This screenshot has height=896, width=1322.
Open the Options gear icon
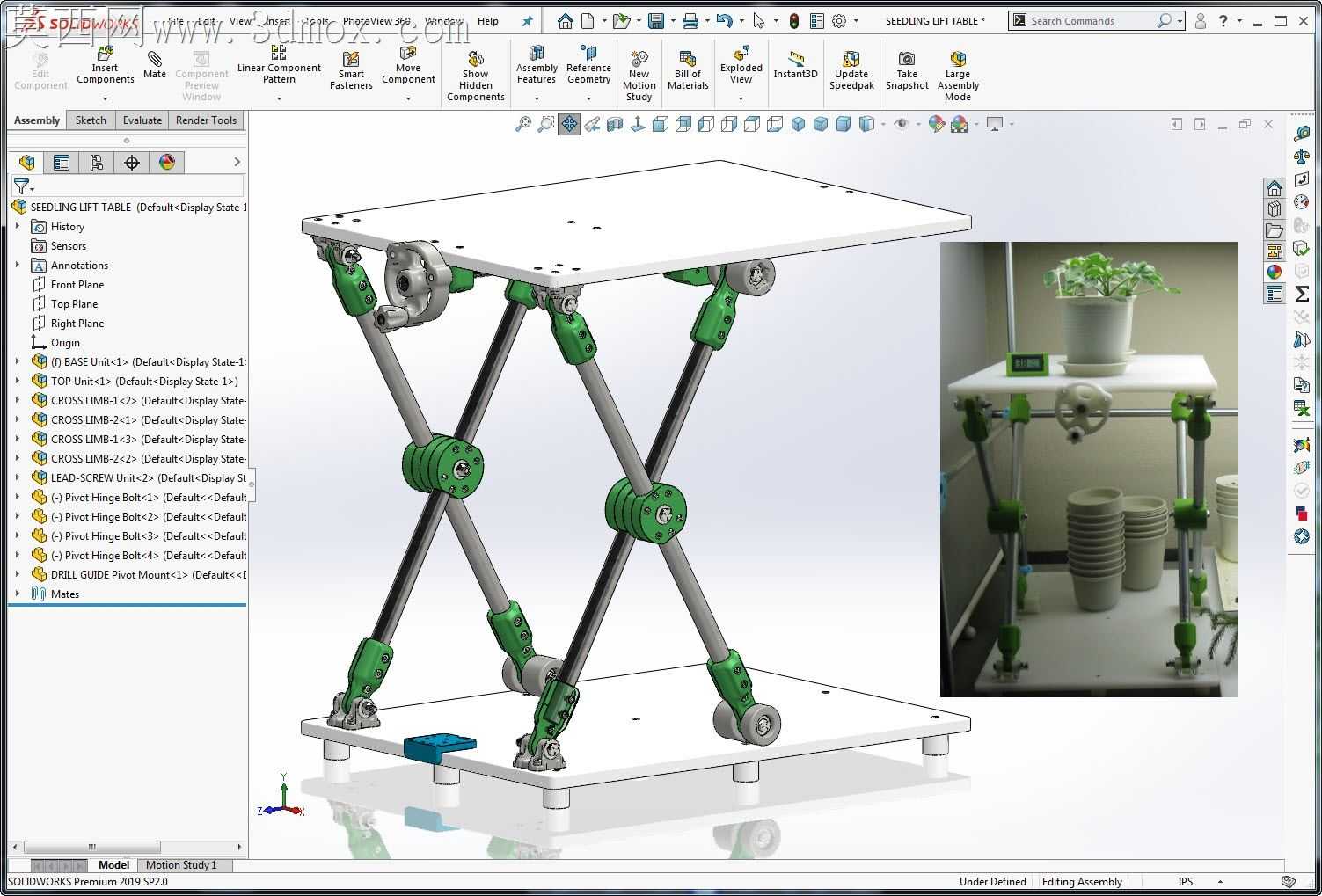(x=839, y=21)
